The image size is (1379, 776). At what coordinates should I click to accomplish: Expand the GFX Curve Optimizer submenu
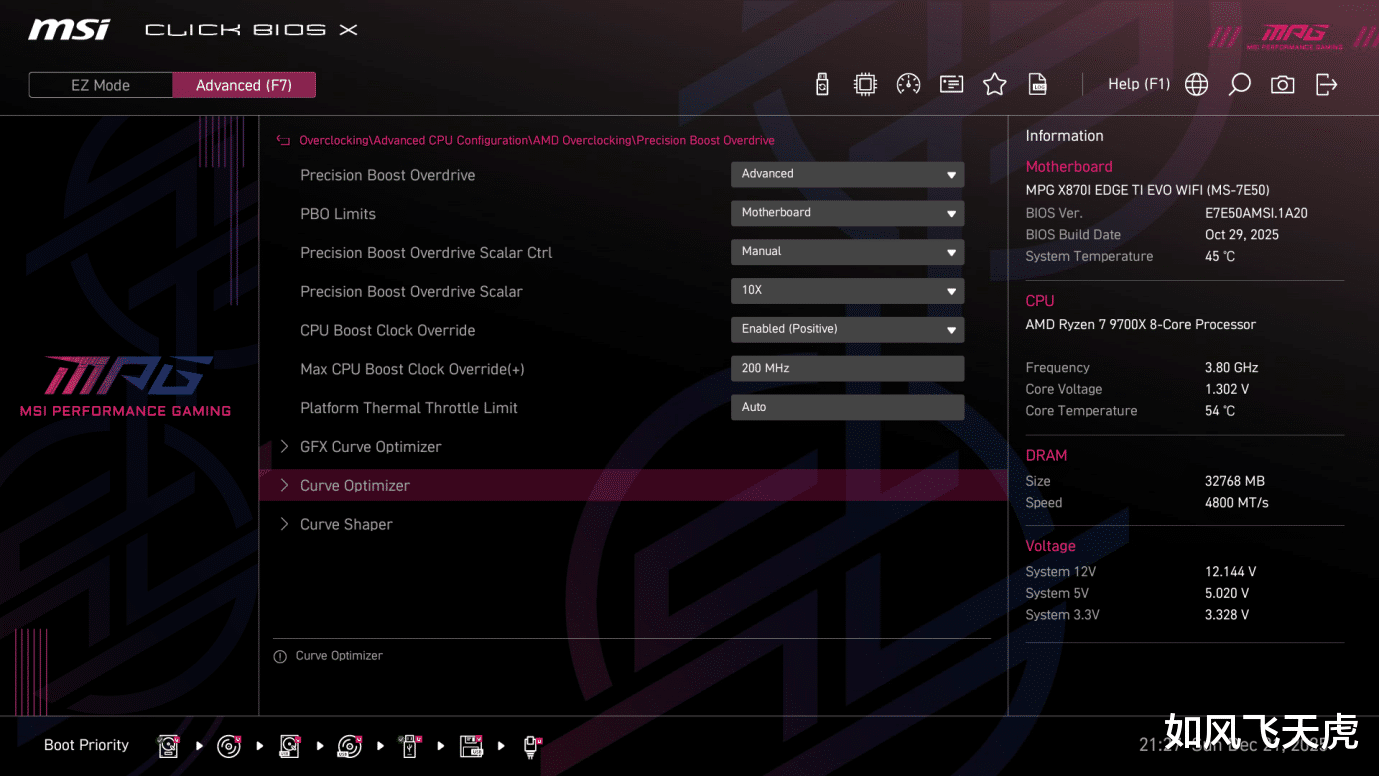point(632,447)
